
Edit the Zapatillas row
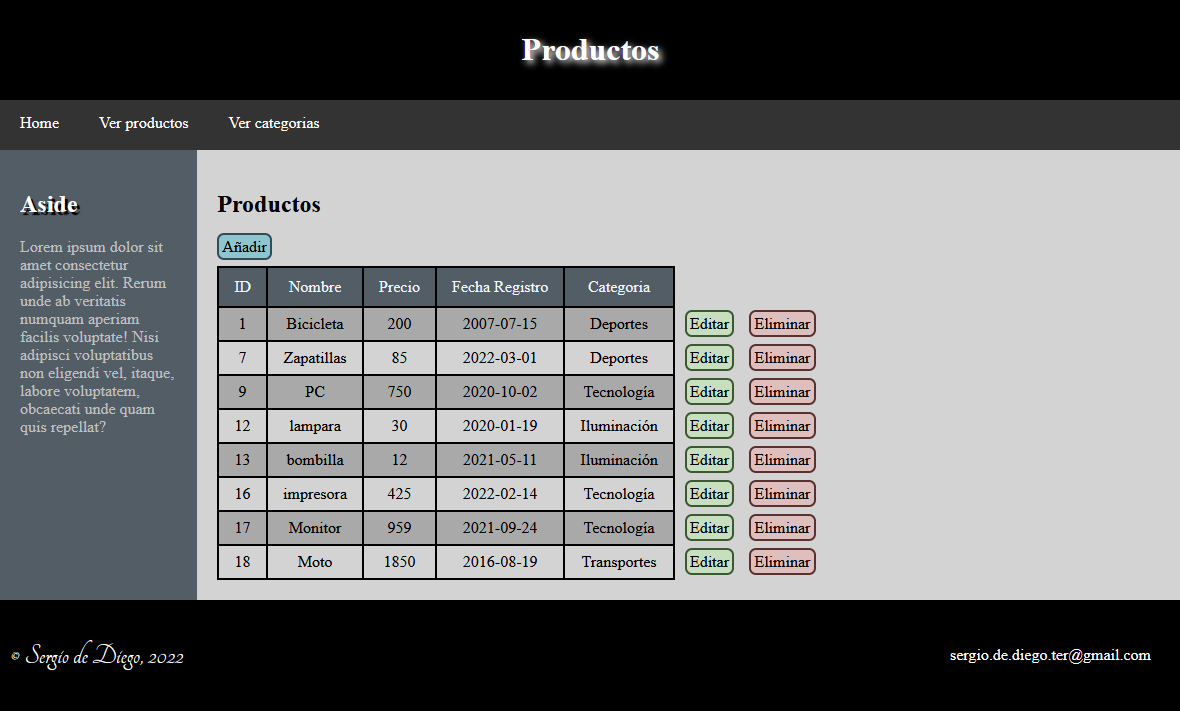pos(709,358)
